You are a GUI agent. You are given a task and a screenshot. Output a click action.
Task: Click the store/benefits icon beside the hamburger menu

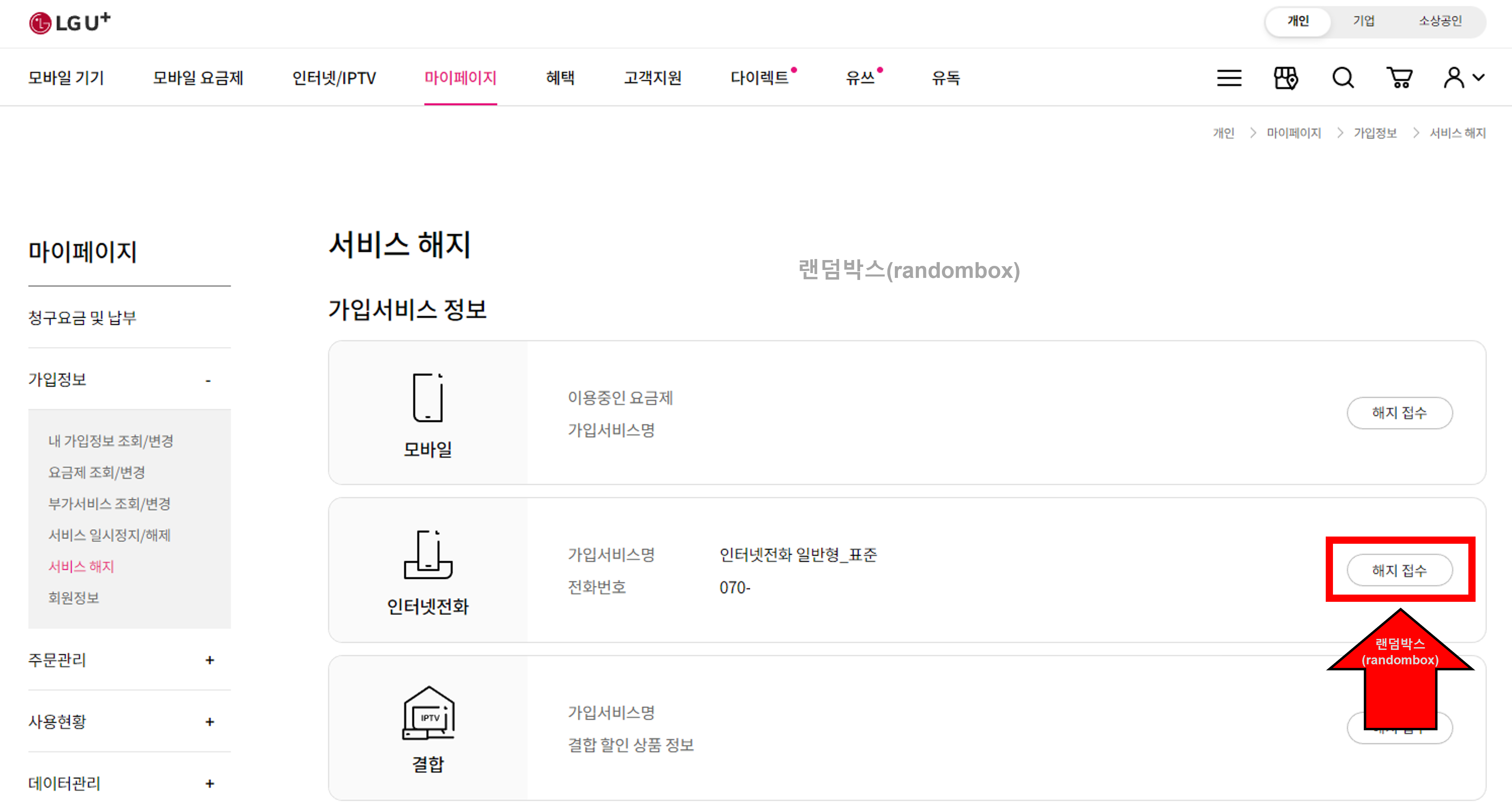(x=1286, y=78)
